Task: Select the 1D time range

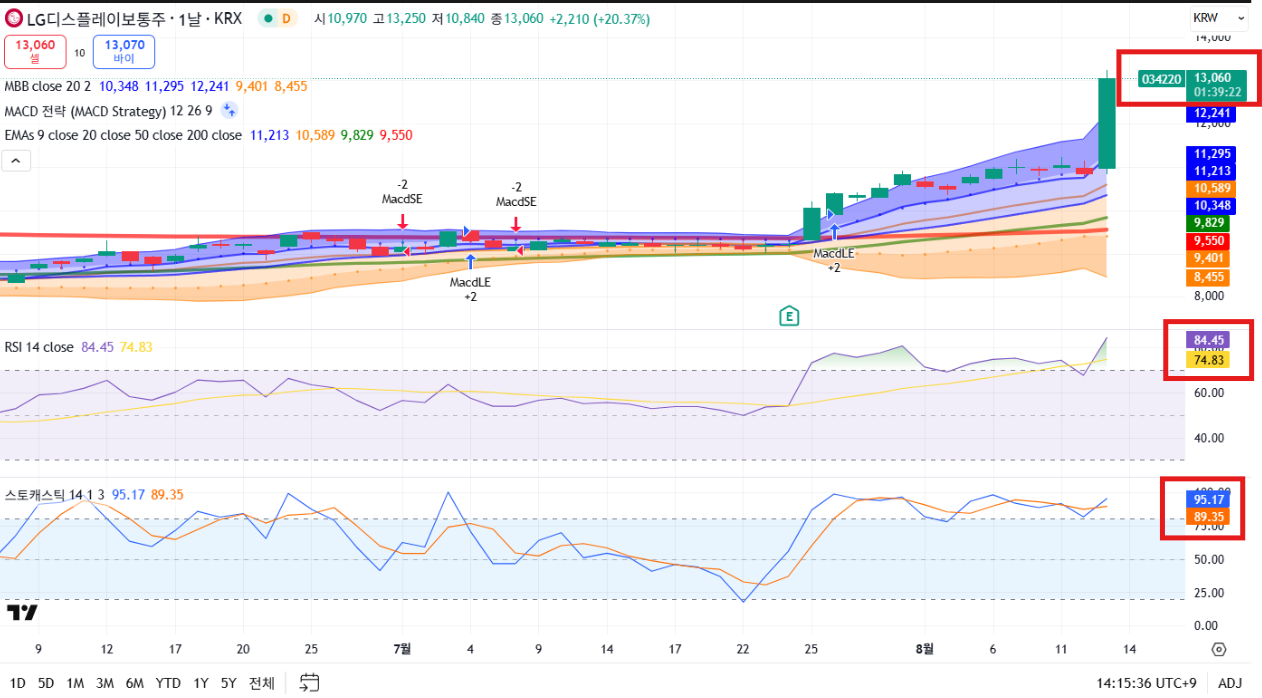Action: point(18,683)
